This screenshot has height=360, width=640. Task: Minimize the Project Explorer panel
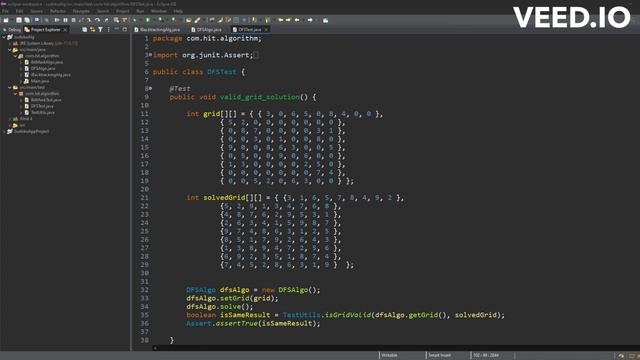[116, 29]
